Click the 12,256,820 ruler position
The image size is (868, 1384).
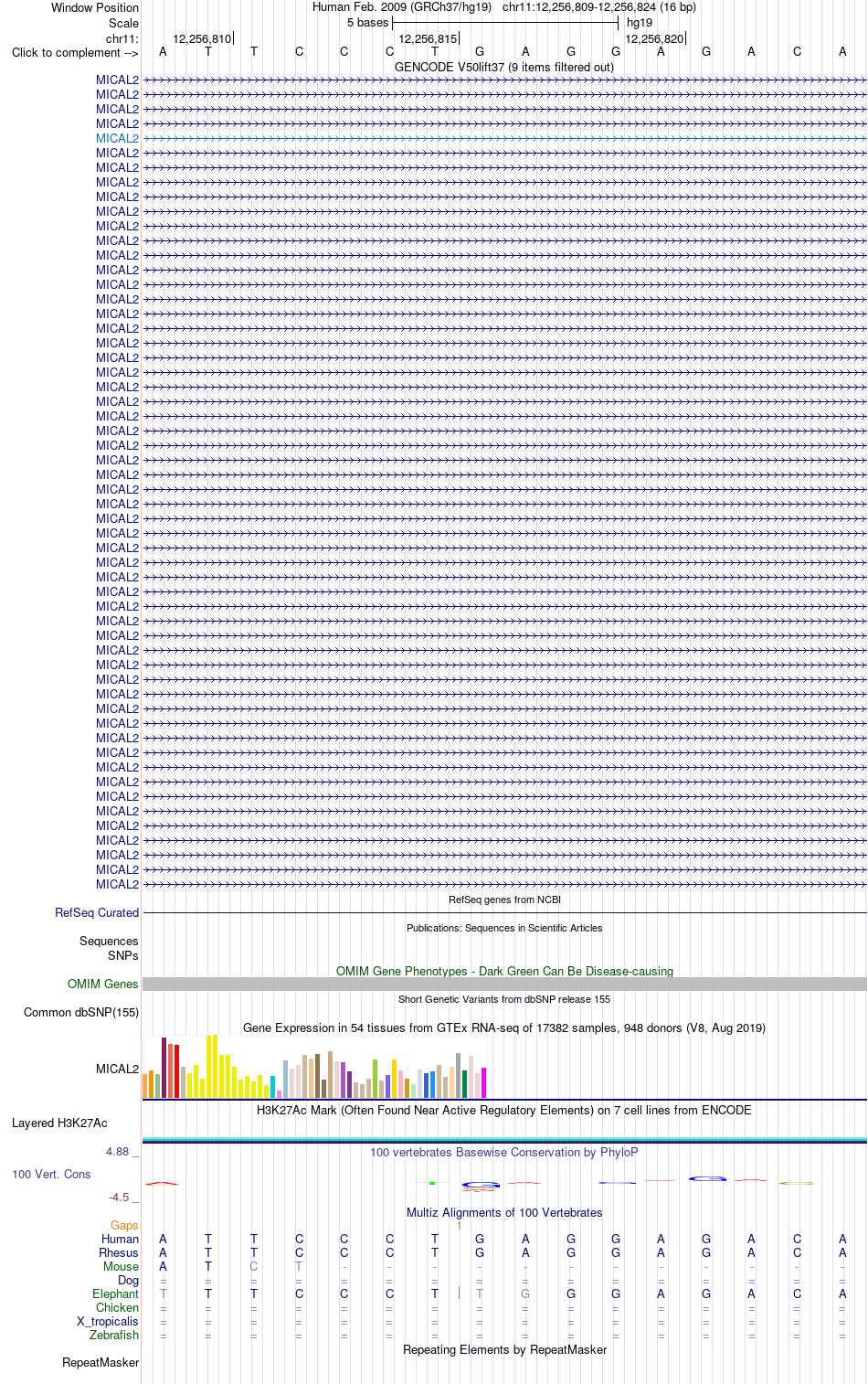tap(654, 38)
